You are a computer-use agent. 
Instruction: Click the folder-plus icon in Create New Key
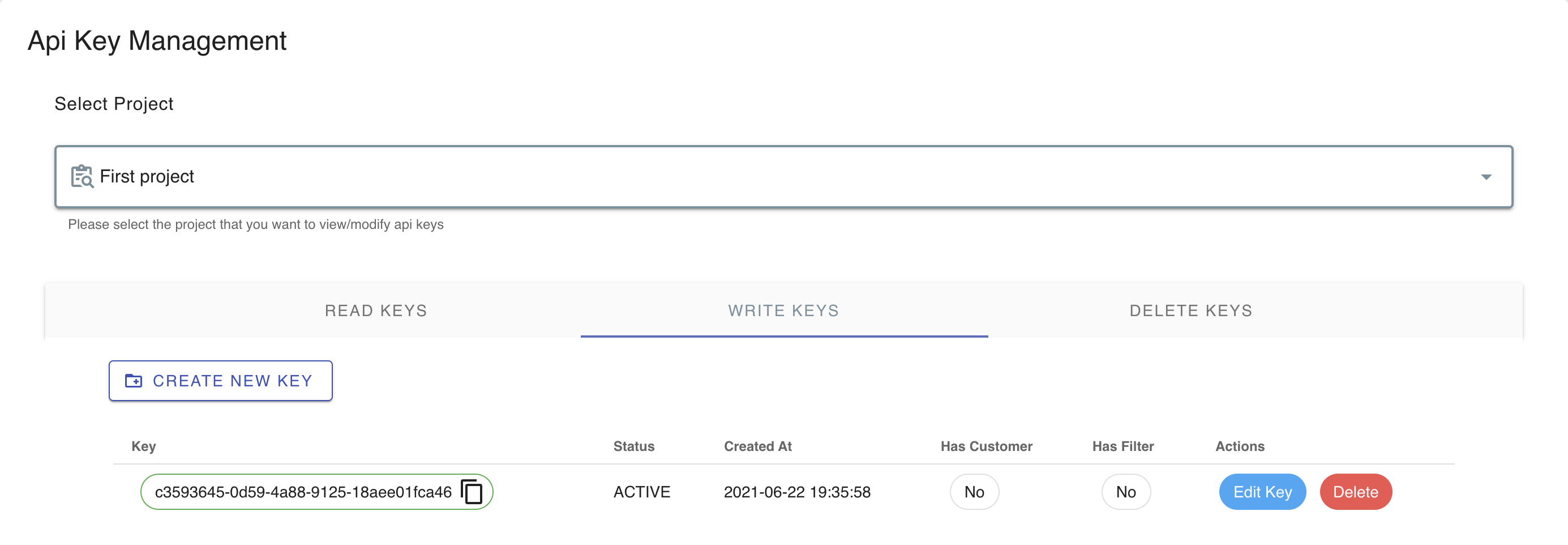(x=135, y=380)
